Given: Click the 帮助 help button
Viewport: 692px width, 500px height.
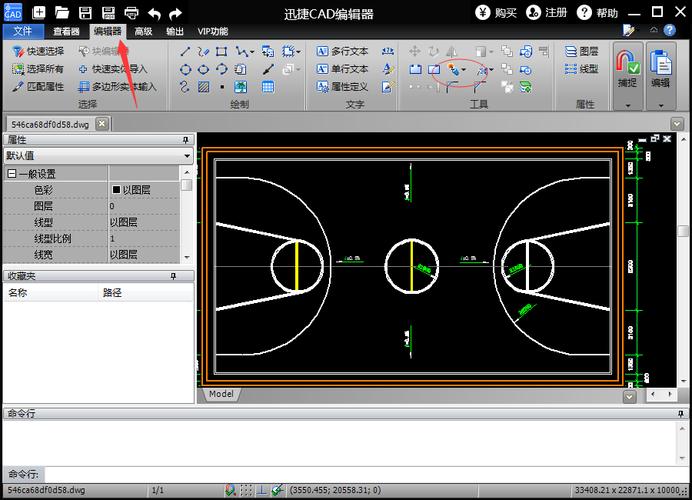Looking at the screenshot, I should point(598,13).
